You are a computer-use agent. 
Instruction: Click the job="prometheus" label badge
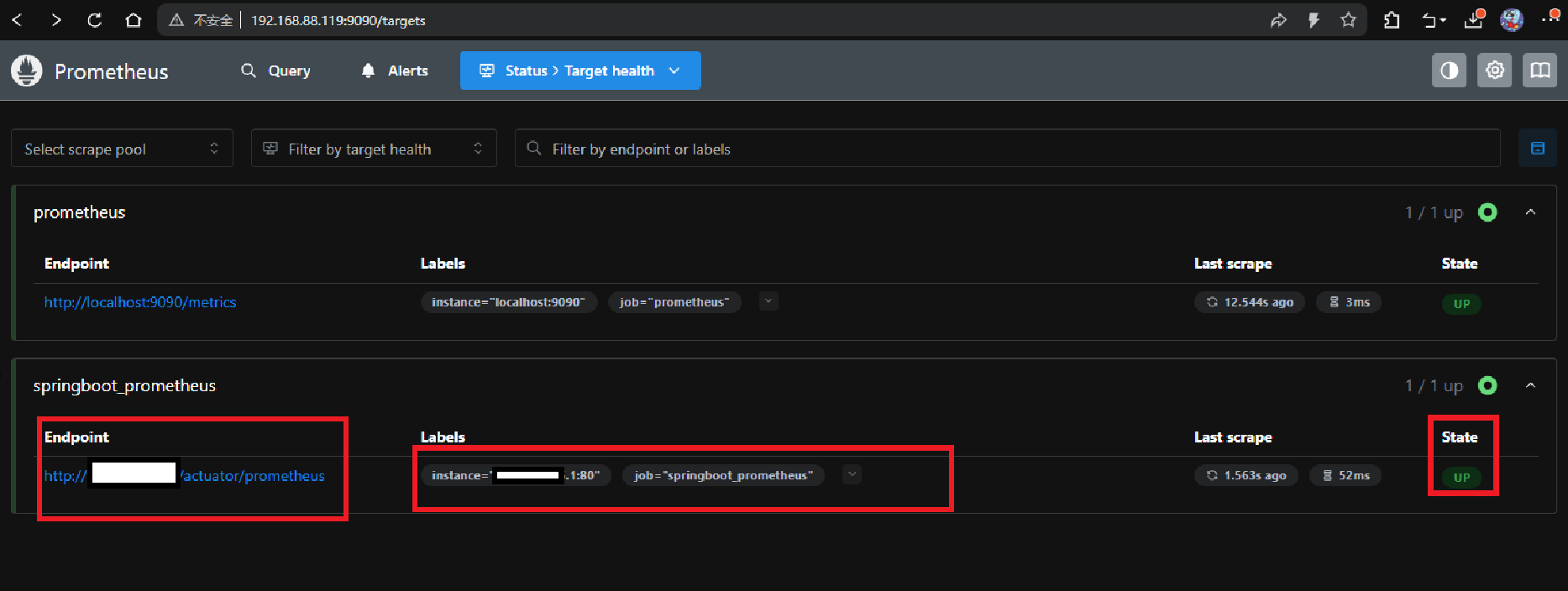tap(674, 302)
